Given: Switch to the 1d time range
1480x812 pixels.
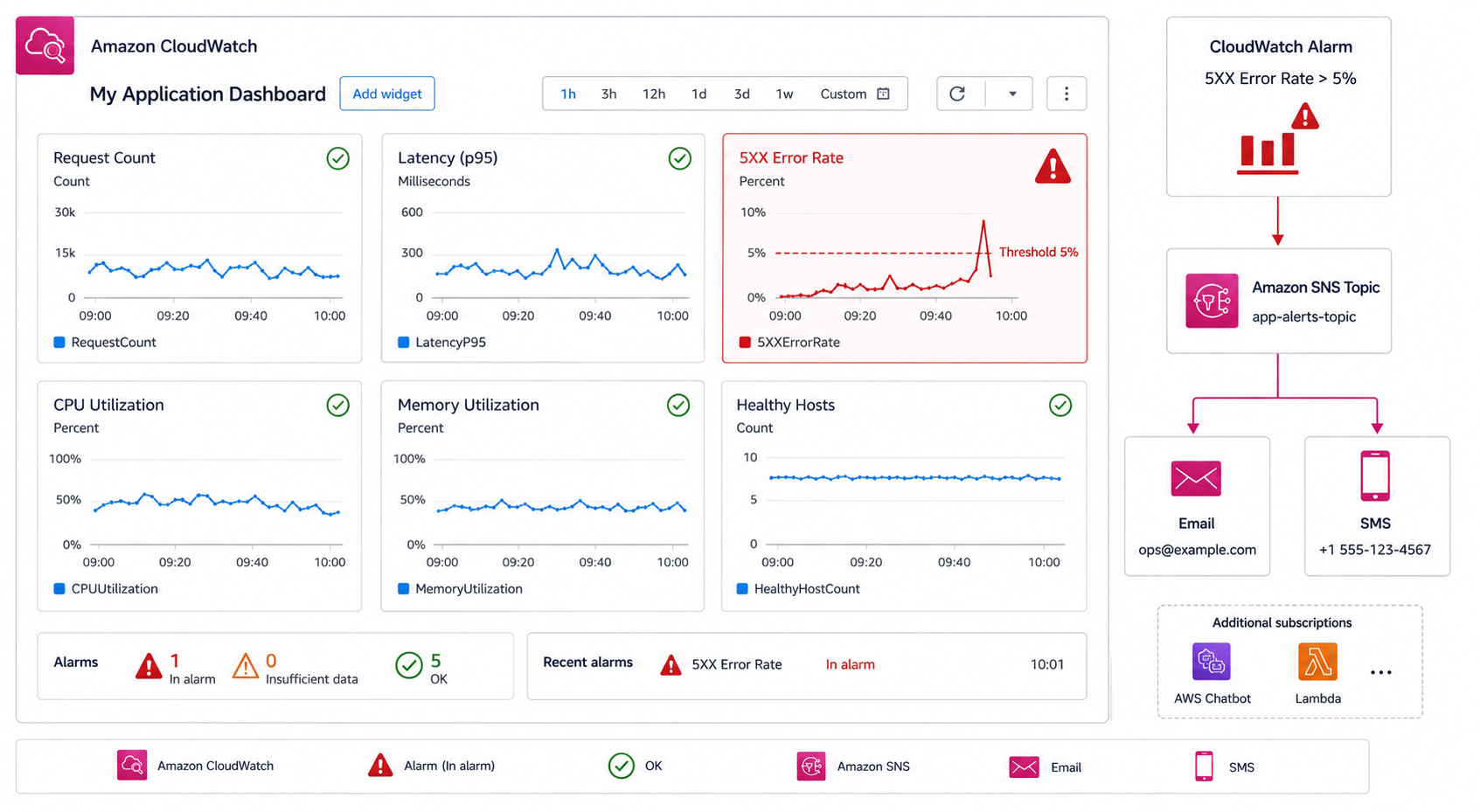Looking at the screenshot, I should coord(699,94).
